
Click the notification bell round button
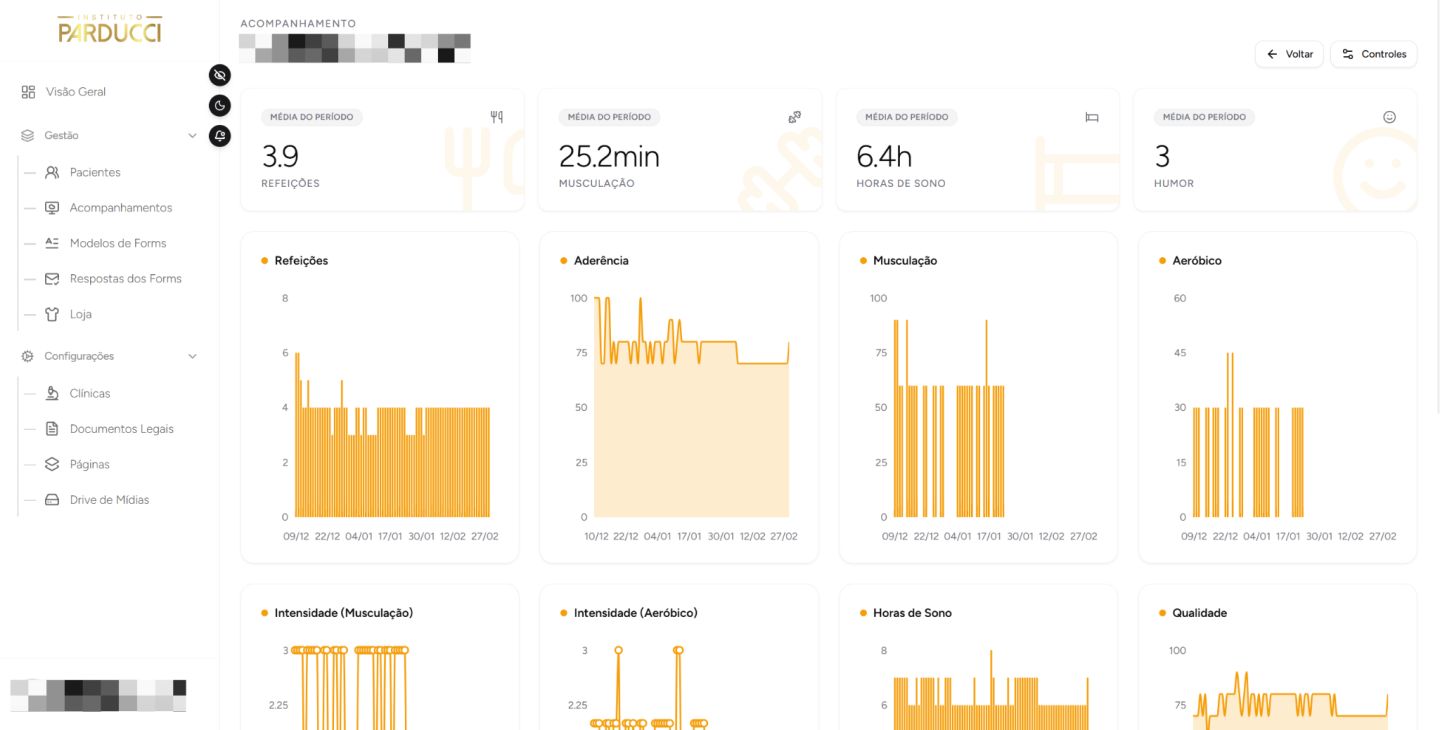pos(220,136)
